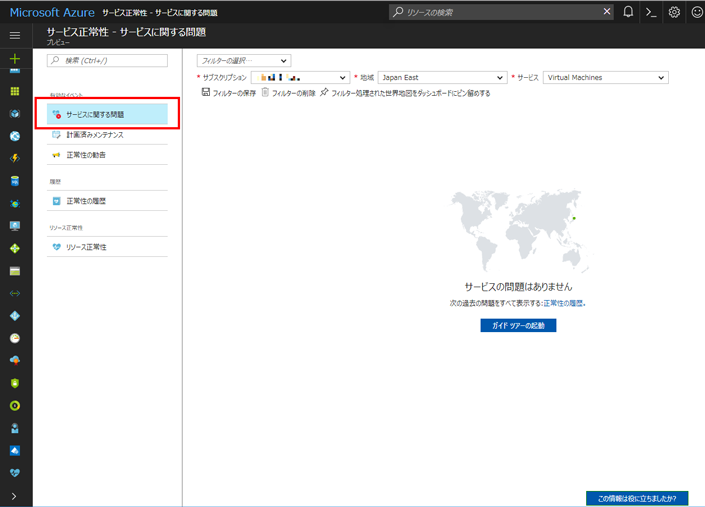Launch Cloud Shell from top bar
705x507 pixels.
click(x=651, y=12)
